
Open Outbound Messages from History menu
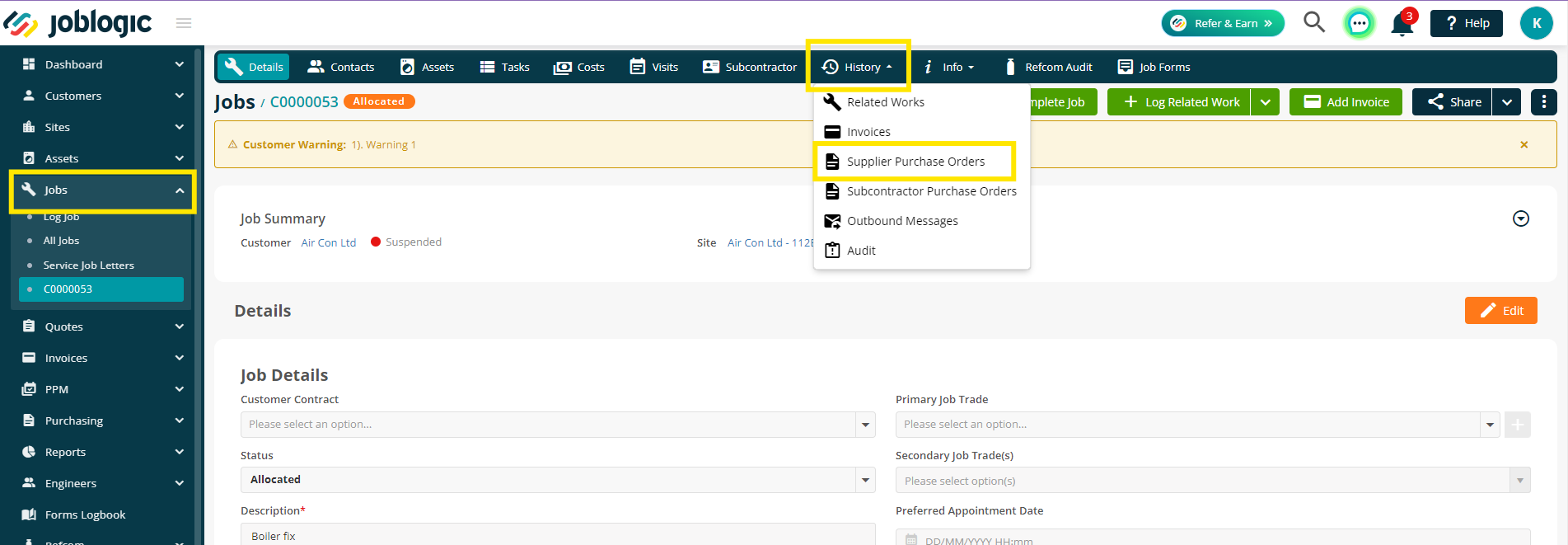[x=902, y=221]
